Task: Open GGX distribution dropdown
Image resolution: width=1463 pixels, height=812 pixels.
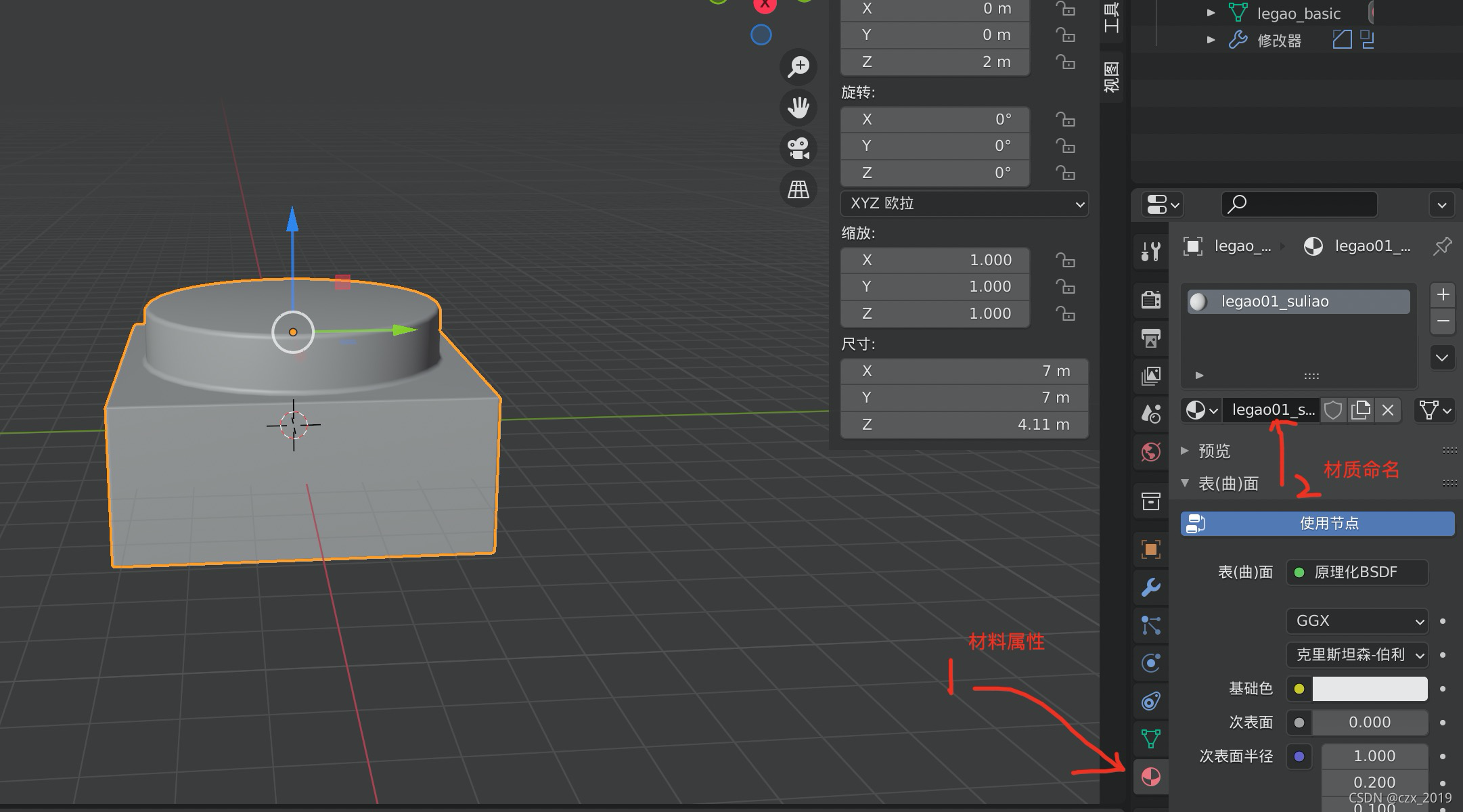Action: click(x=1357, y=621)
